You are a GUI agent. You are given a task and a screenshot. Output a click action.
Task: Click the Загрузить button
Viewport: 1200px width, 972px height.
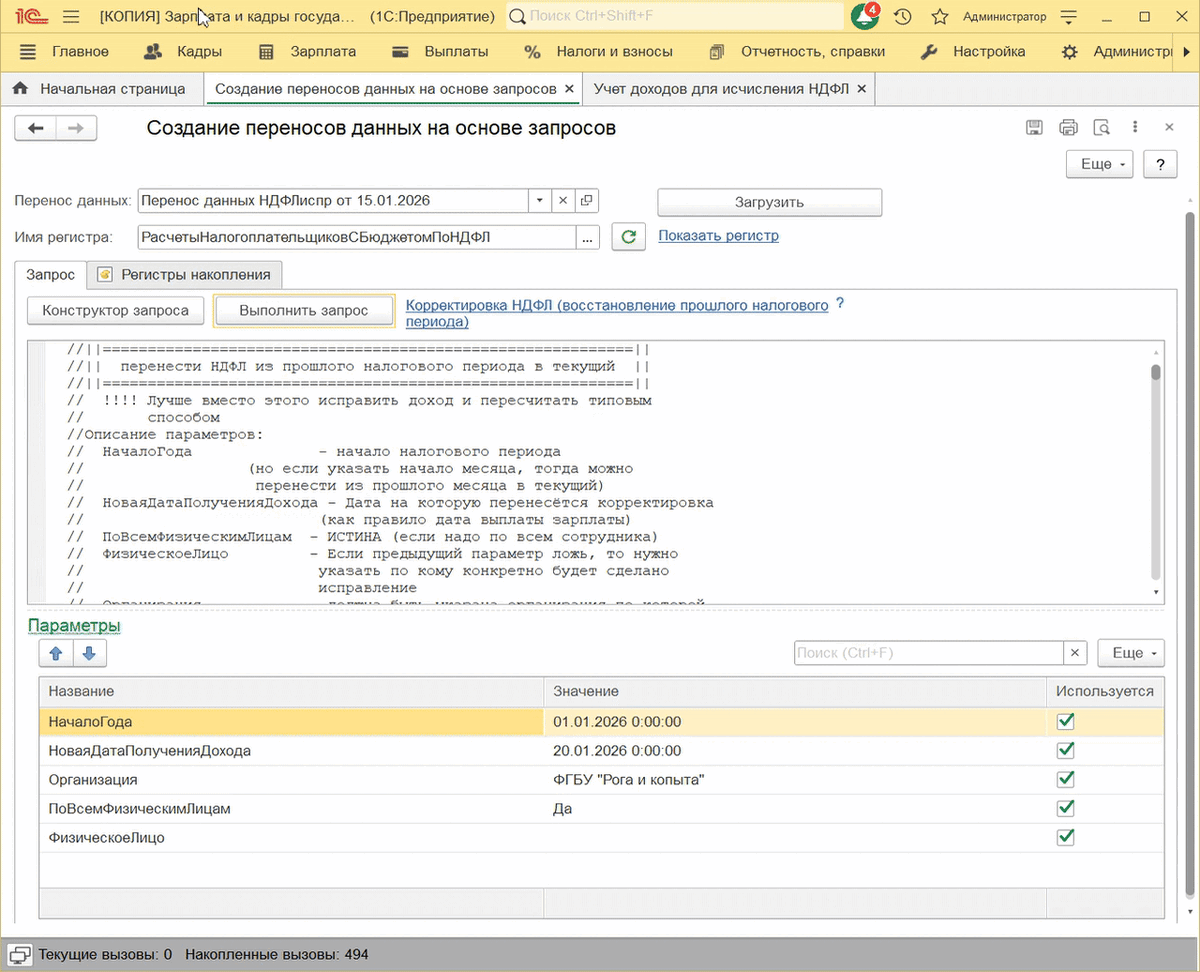click(x=770, y=202)
